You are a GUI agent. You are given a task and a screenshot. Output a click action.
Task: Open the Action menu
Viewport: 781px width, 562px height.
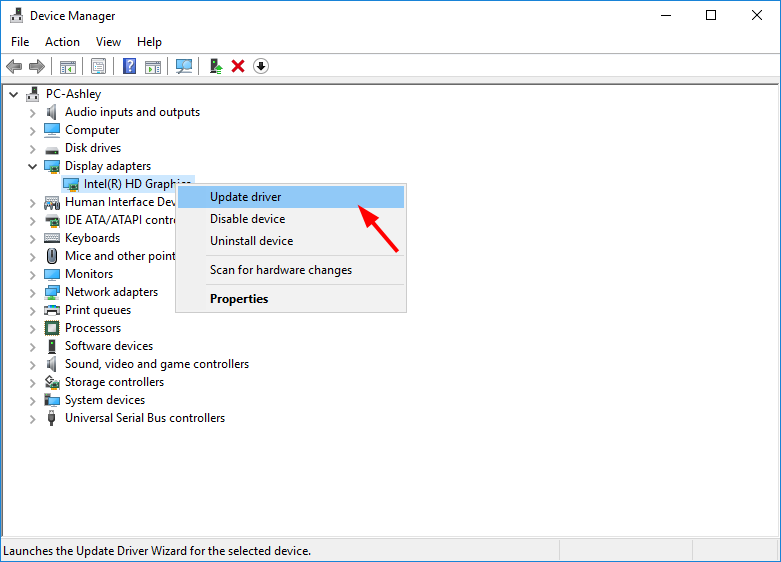62,42
